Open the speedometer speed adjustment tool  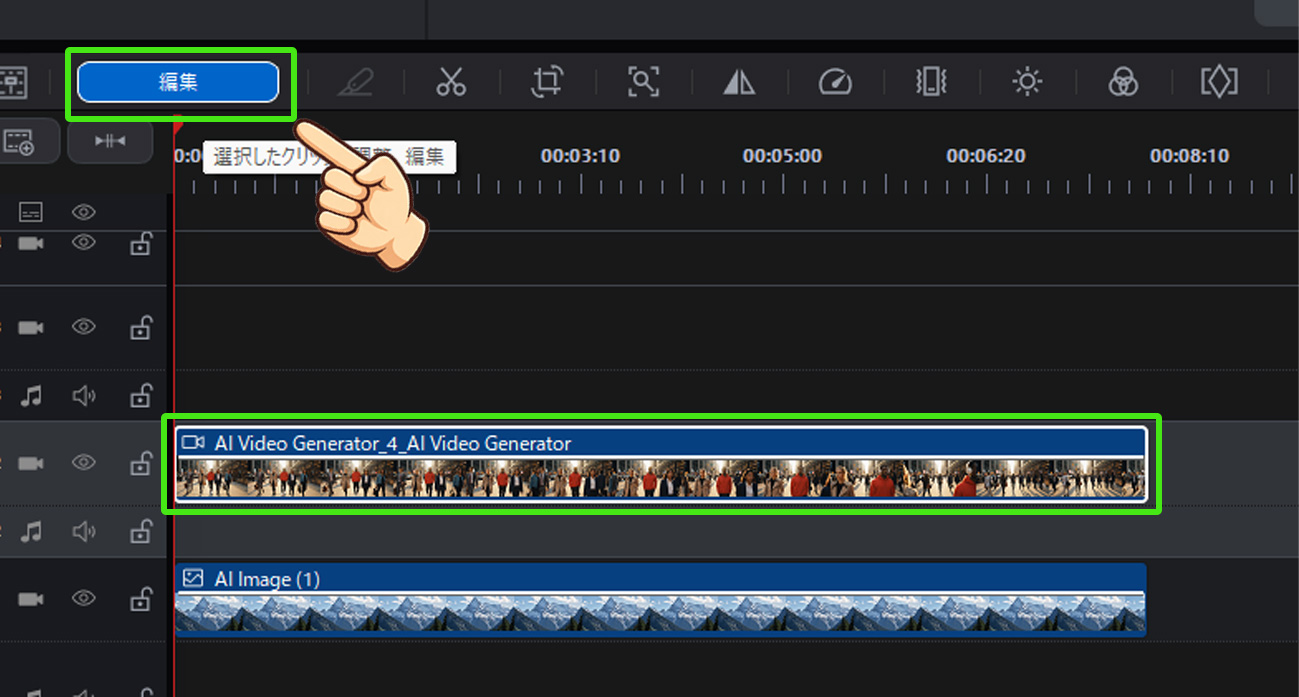835,82
